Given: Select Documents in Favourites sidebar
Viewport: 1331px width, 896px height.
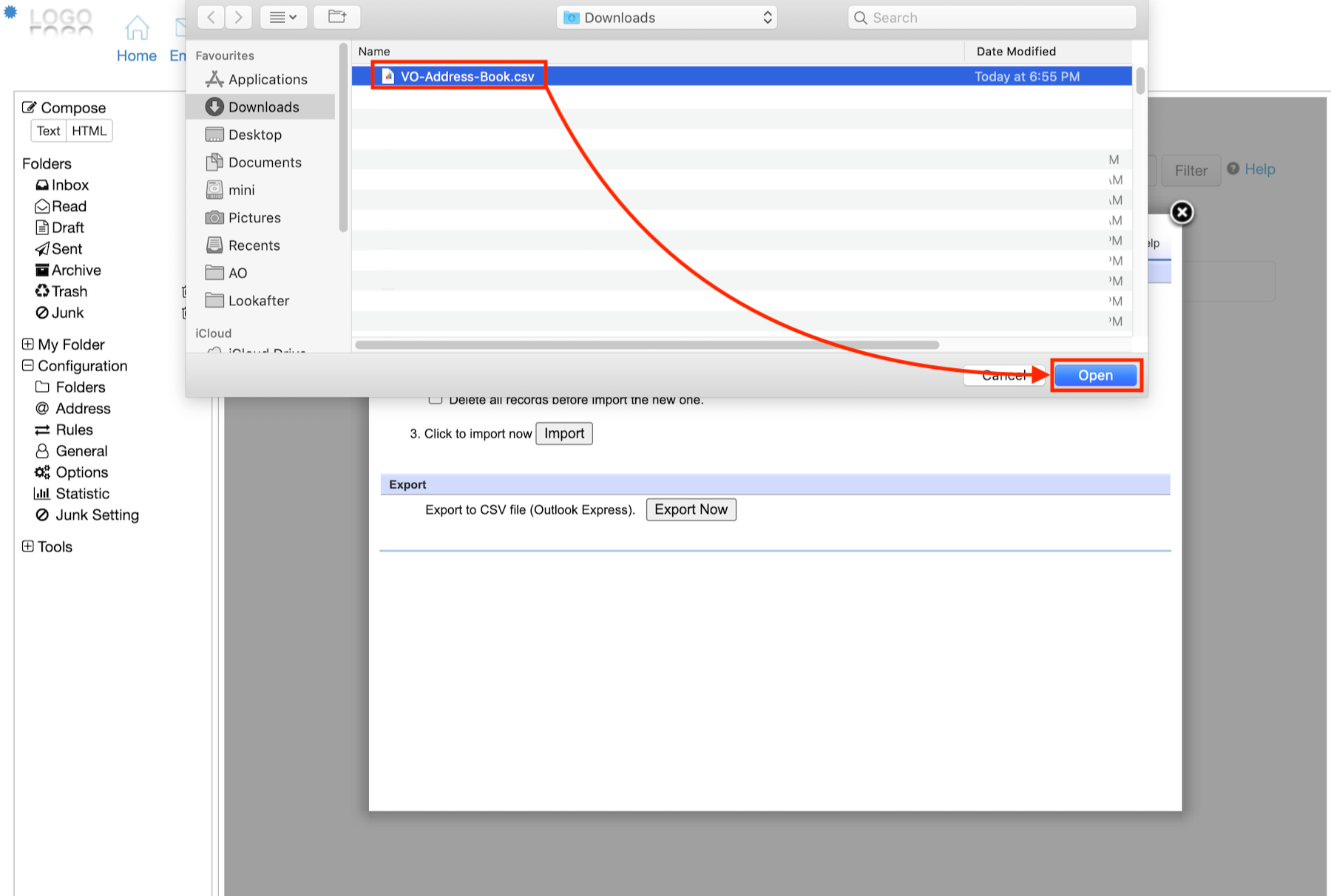Looking at the screenshot, I should coord(264,163).
